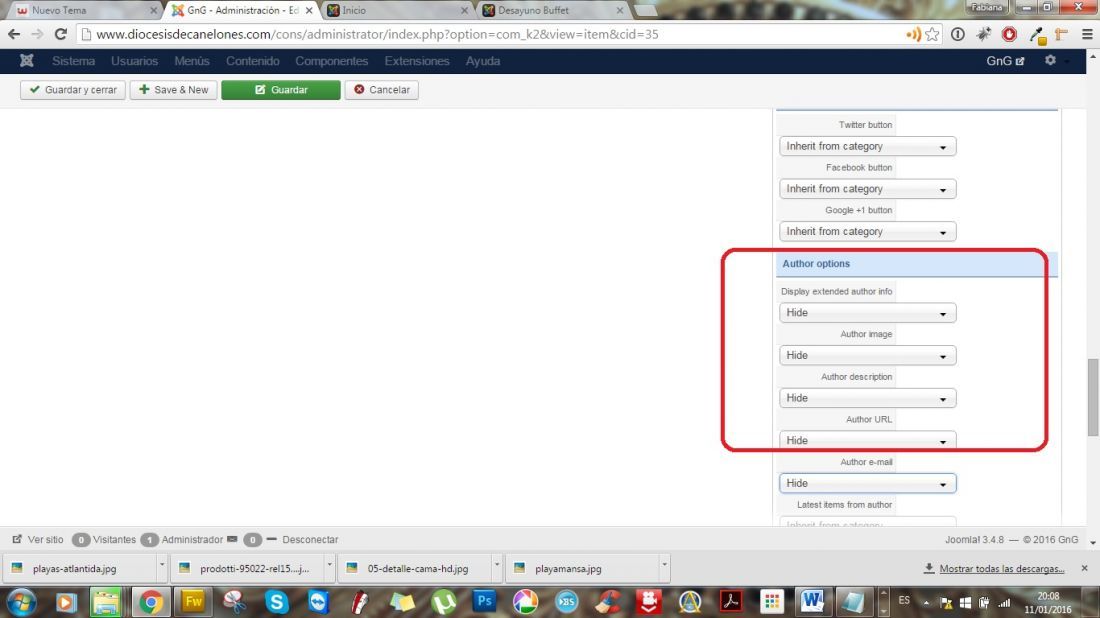1100x618 pixels.
Task: Open Windows Media Player taskbar icon
Action: point(65,602)
